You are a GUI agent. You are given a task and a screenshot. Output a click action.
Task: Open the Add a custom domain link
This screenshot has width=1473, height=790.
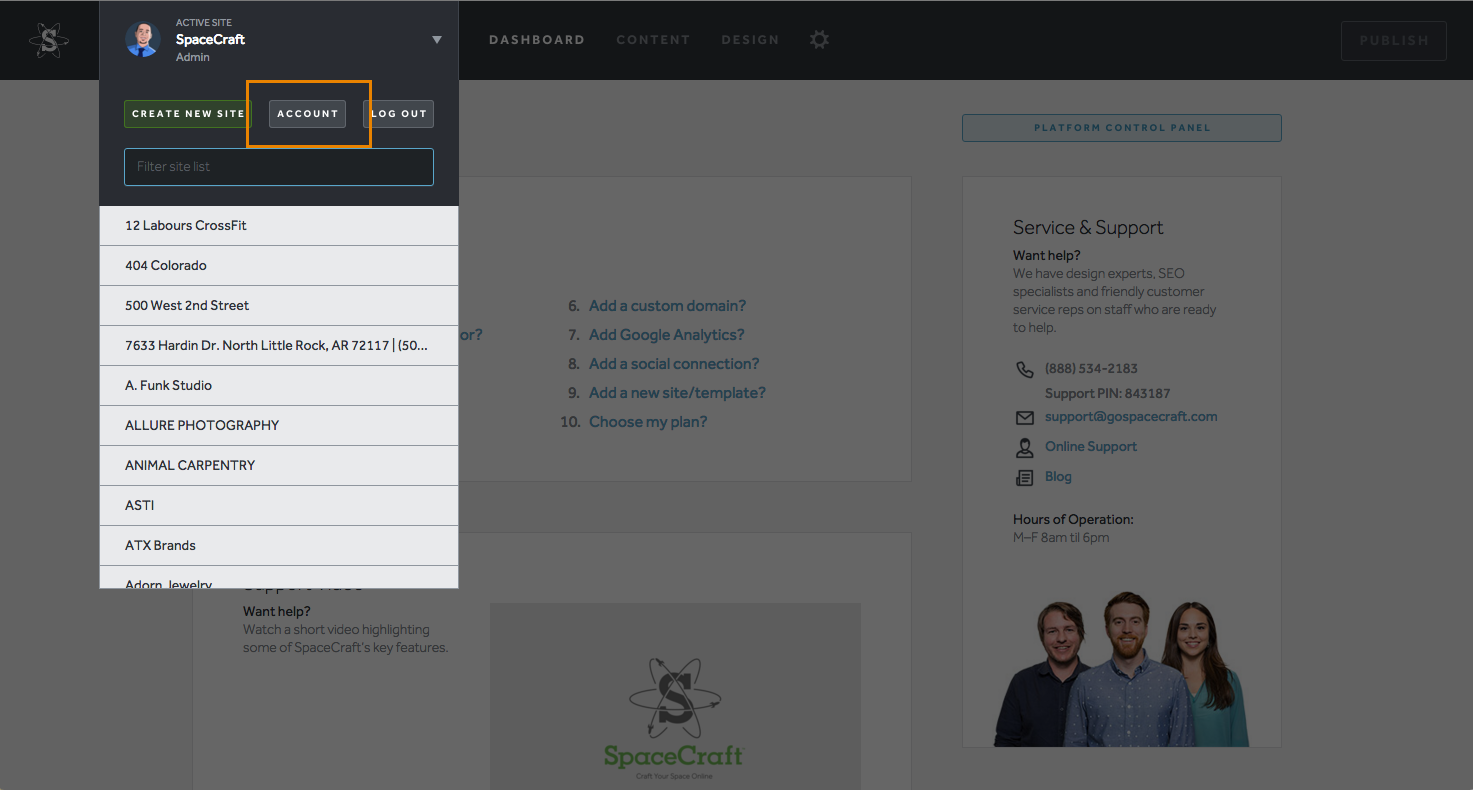(x=667, y=306)
